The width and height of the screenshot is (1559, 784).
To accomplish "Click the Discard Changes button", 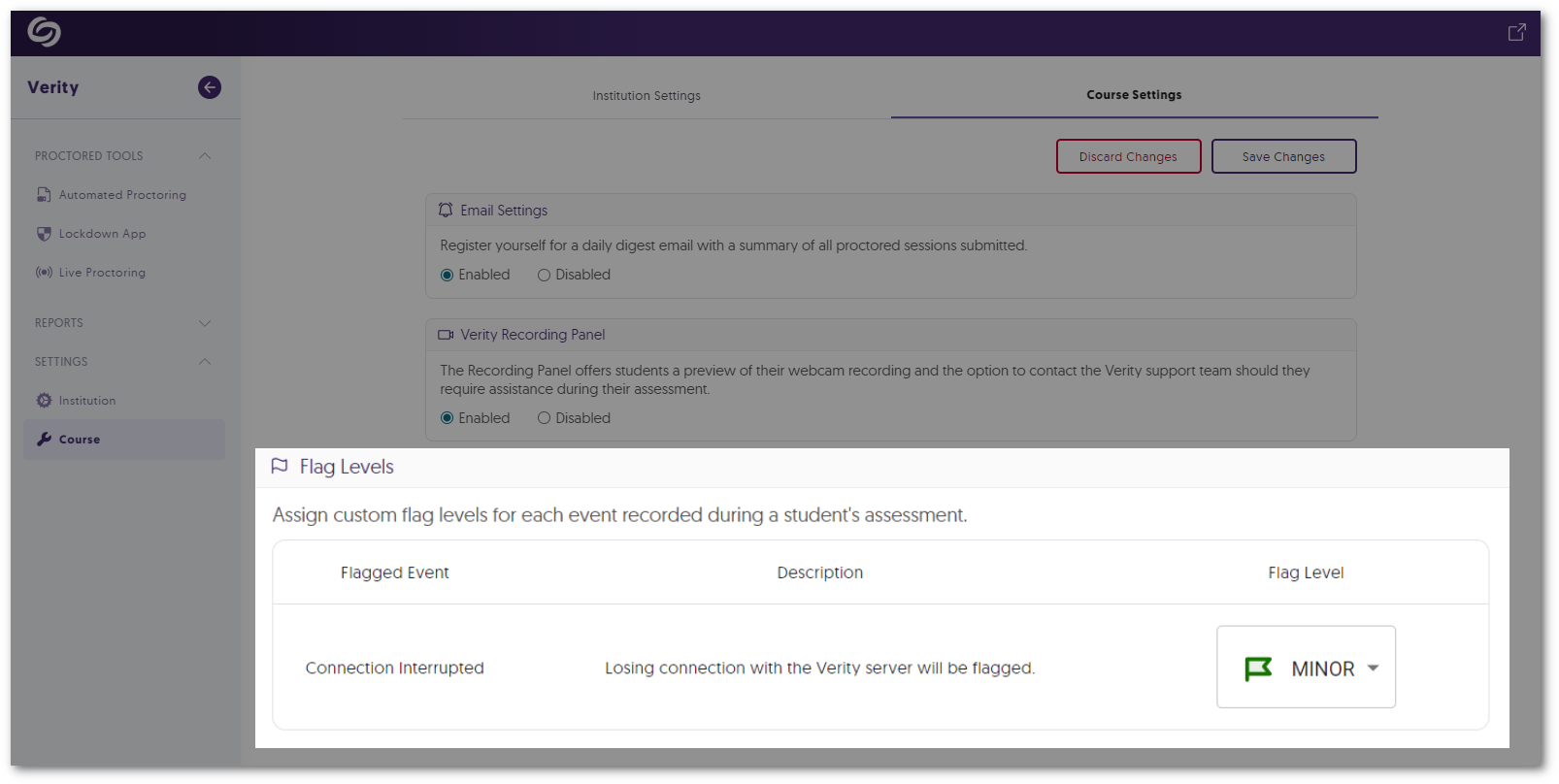I will [x=1128, y=156].
